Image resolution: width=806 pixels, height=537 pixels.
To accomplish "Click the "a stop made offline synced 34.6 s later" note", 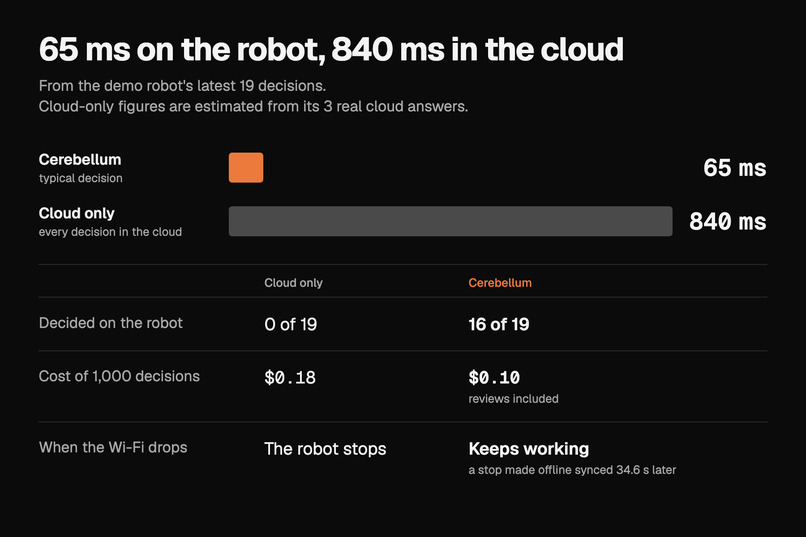I will (572, 470).
